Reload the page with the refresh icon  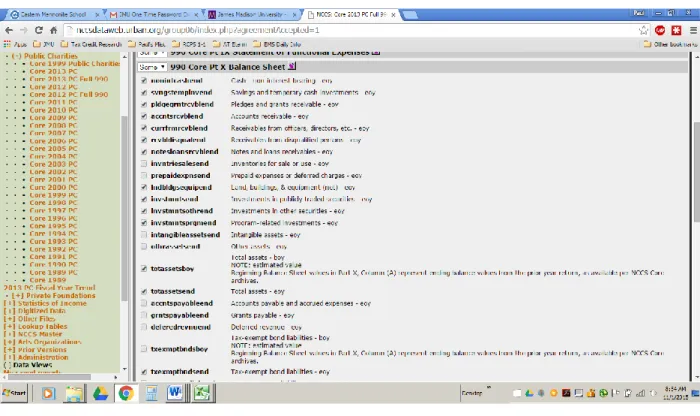coord(39,30)
